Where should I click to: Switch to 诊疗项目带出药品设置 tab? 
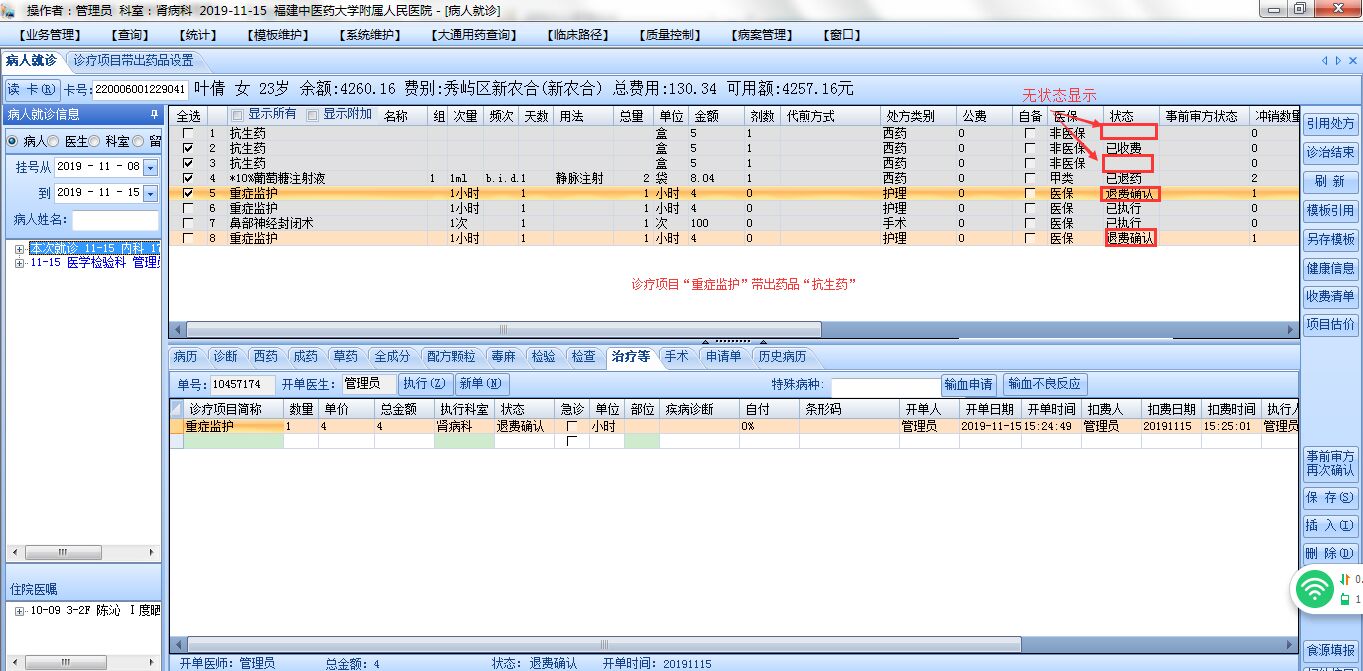tap(133, 60)
